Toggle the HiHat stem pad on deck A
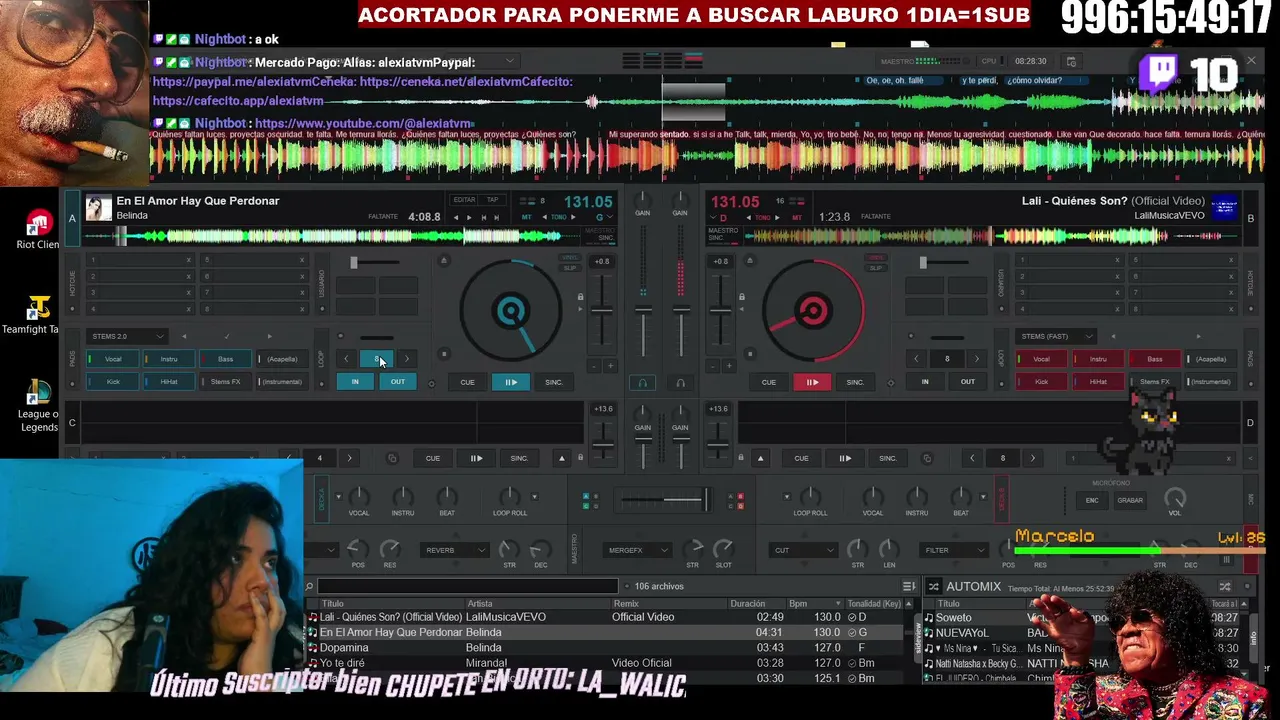The image size is (1280, 720). click(x=169, y=382)
